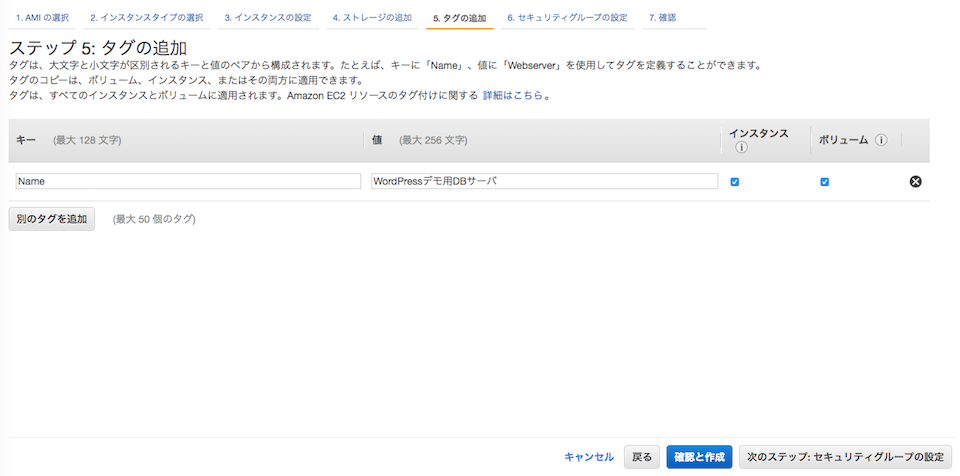Screen dimensions: 960x476
Task: Focus the key field containing Name
Action: click(x=188, y=181)
